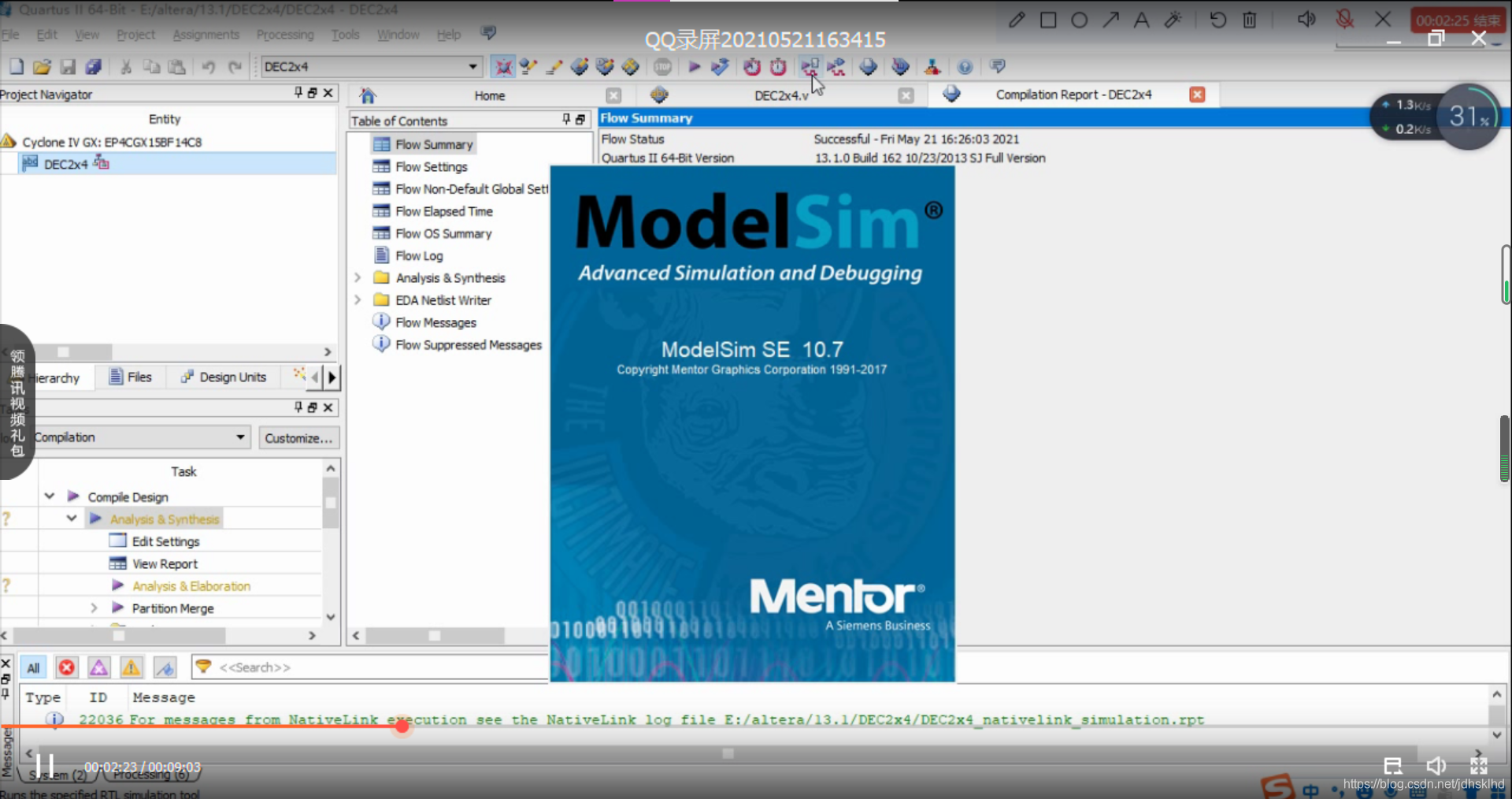
Task: Click the Stop Processing icon
Action: (663, 67)
